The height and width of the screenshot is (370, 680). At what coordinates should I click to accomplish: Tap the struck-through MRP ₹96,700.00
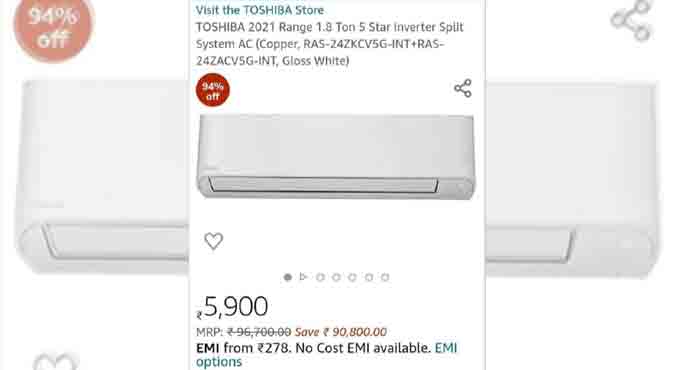pyautogui.click(x=259, y=332)
